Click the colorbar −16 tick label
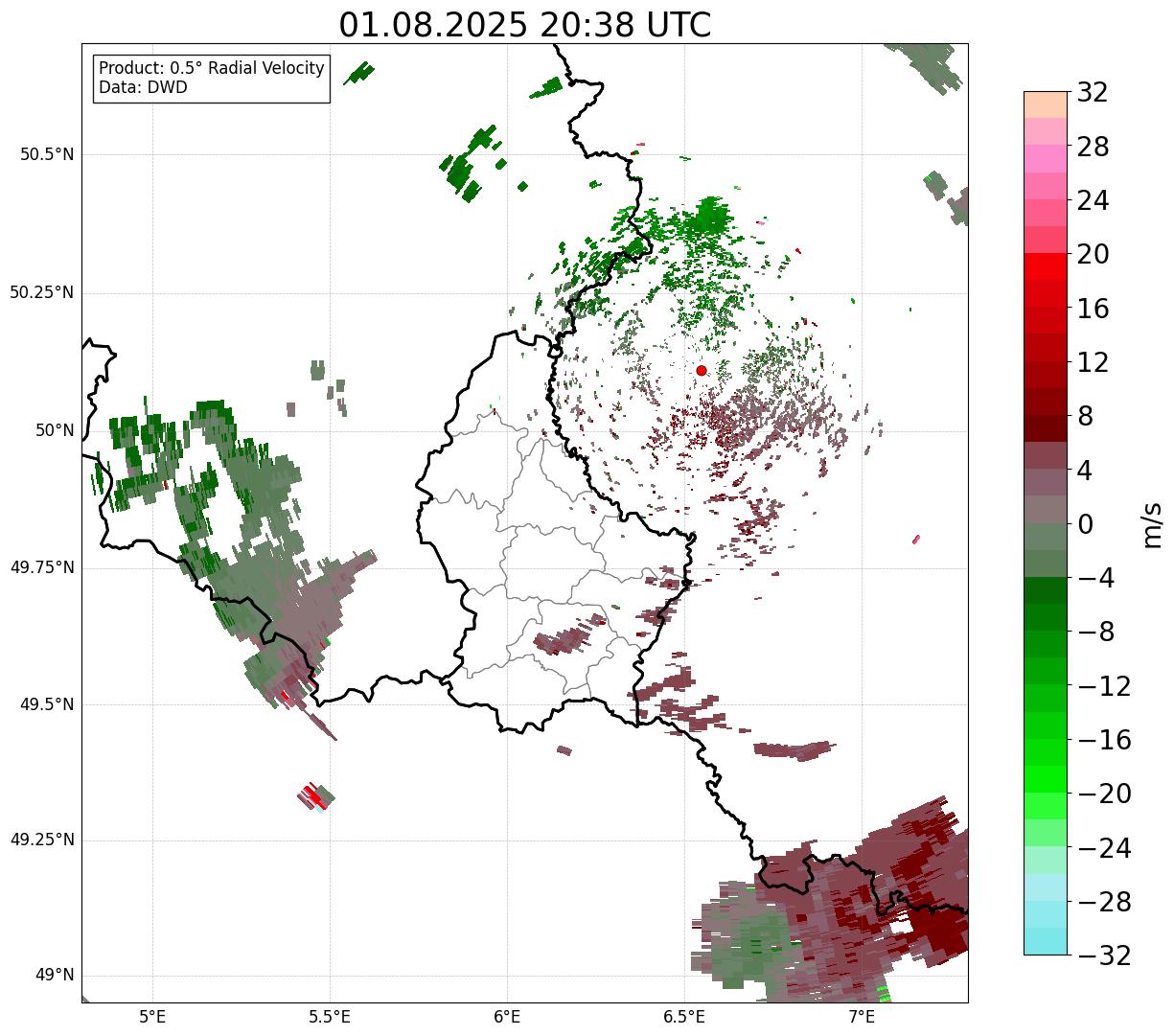Viewport: 1174px width, 1036px height. (x=1104, y=740)
